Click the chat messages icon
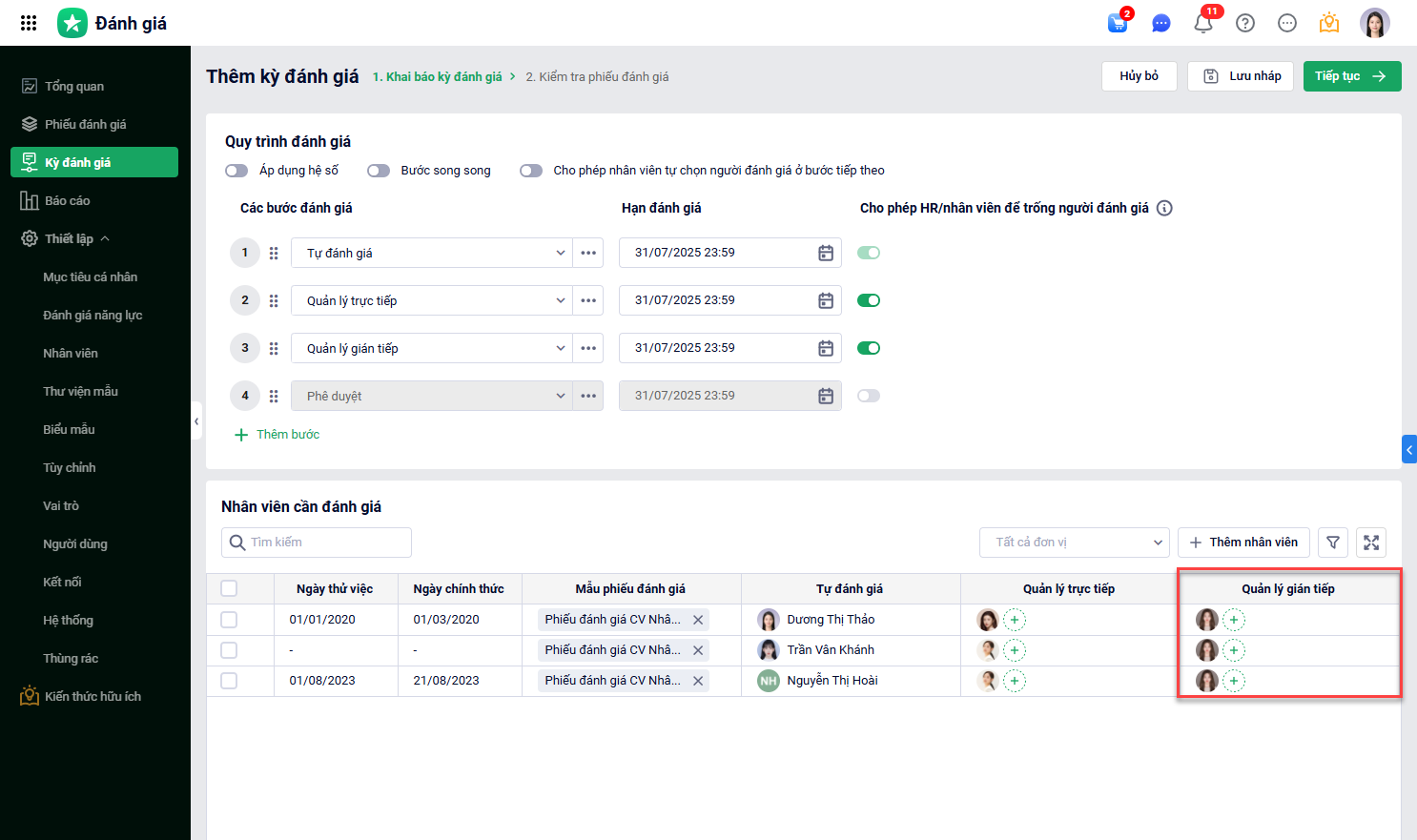The image size is (1417, 840). pos(1160,23)
